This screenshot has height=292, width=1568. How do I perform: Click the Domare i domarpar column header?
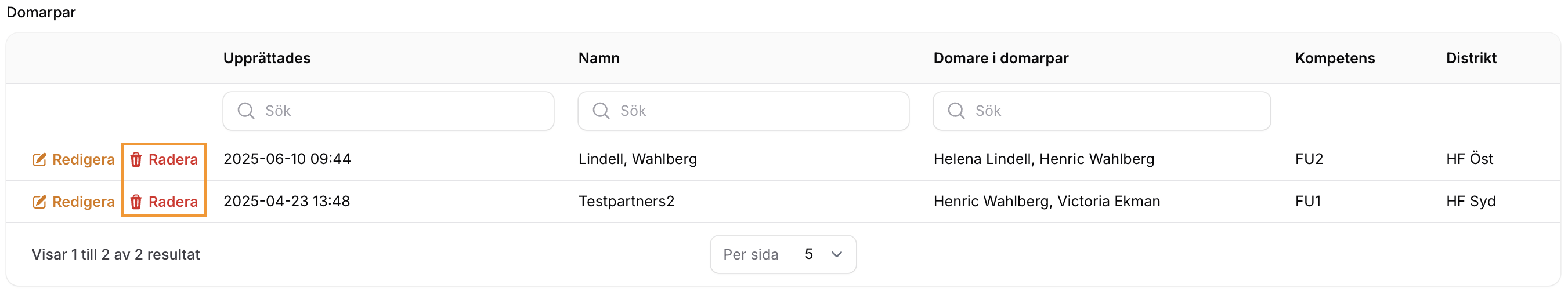tap(1000, 59)
